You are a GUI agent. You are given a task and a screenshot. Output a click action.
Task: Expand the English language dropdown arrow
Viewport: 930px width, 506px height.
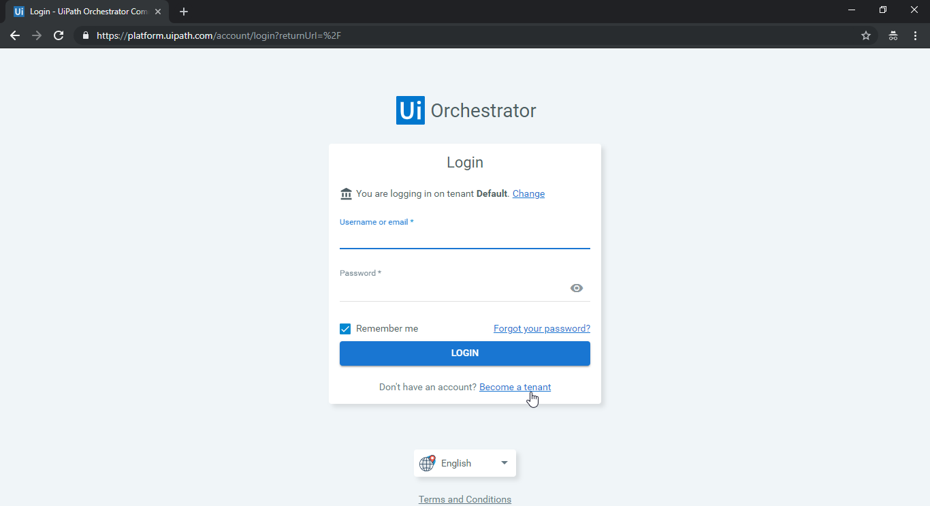point(504,463)
